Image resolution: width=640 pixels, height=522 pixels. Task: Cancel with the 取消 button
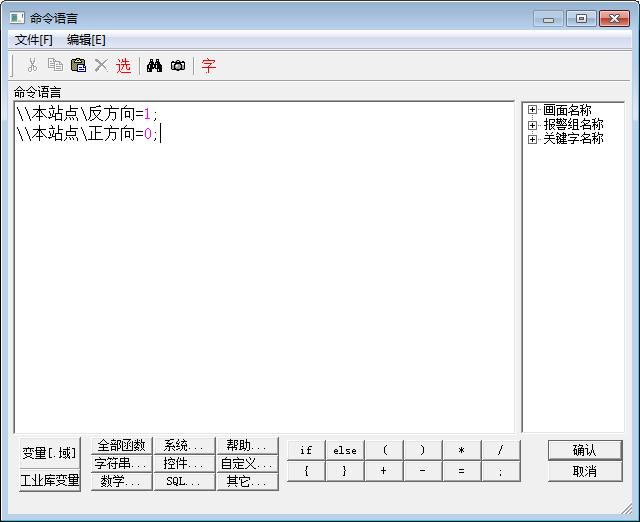585,471
